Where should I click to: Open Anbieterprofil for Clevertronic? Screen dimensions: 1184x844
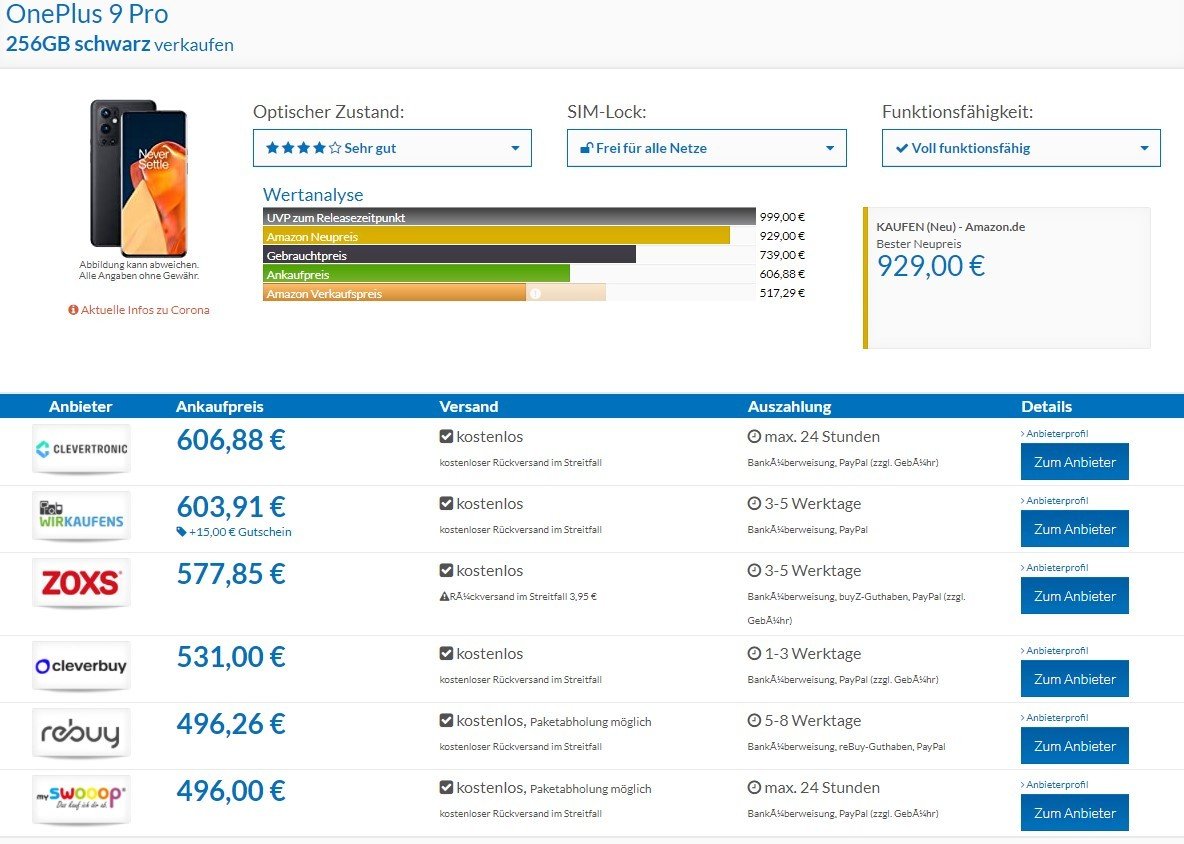[x=1055, y=434]
